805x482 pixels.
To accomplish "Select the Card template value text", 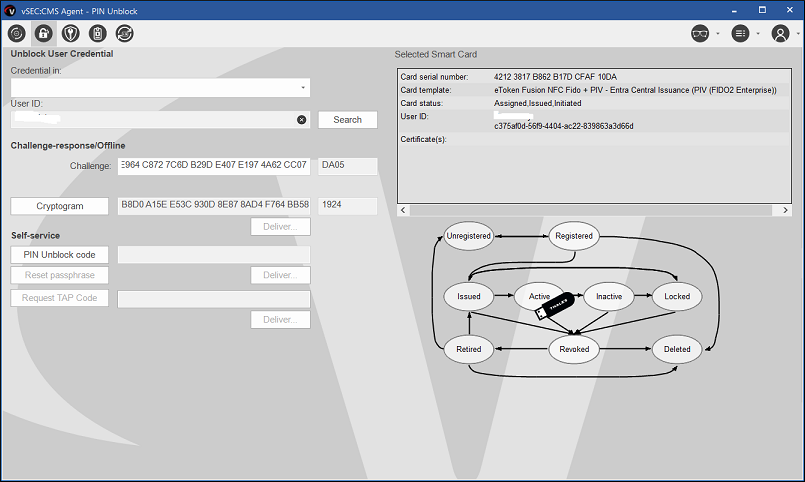I will (635, 90).
